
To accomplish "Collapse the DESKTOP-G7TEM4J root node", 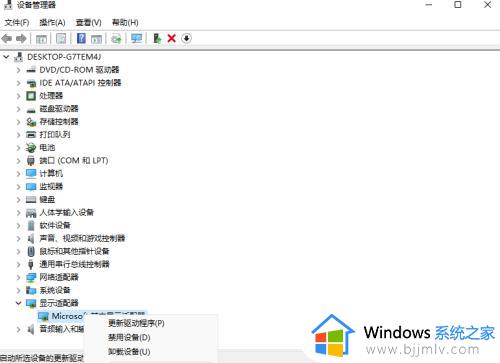I will click(x=6, y=57).
